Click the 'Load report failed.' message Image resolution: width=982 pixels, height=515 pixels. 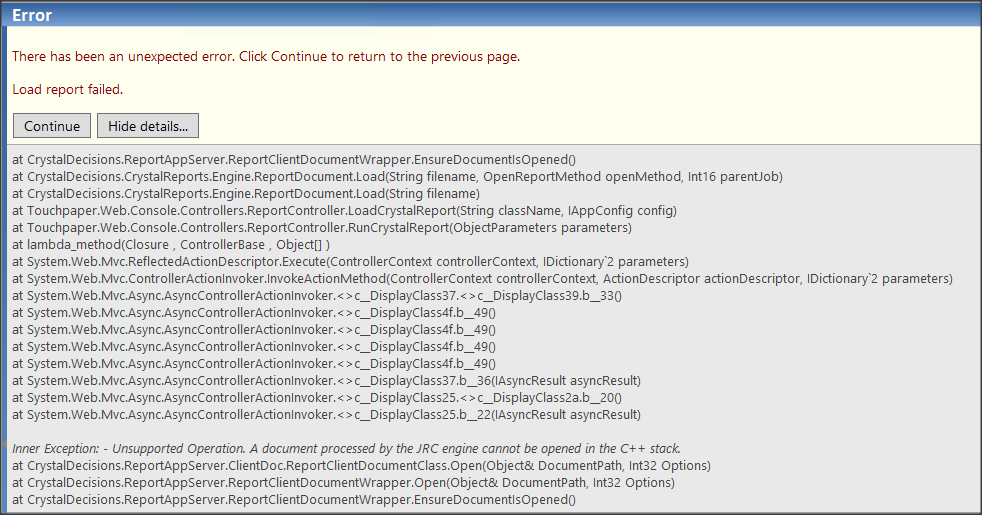click(x=68, y=89)
